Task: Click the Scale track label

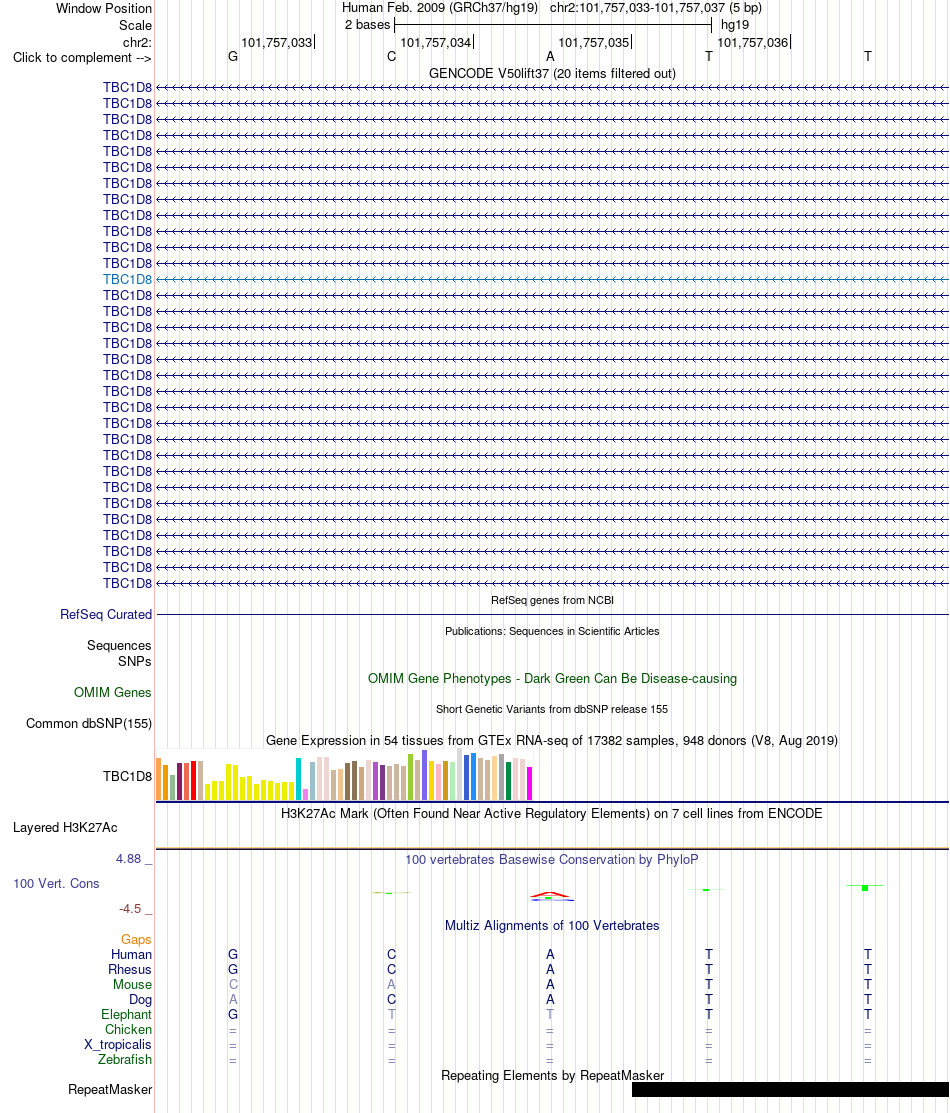Action: coord(135,25)
